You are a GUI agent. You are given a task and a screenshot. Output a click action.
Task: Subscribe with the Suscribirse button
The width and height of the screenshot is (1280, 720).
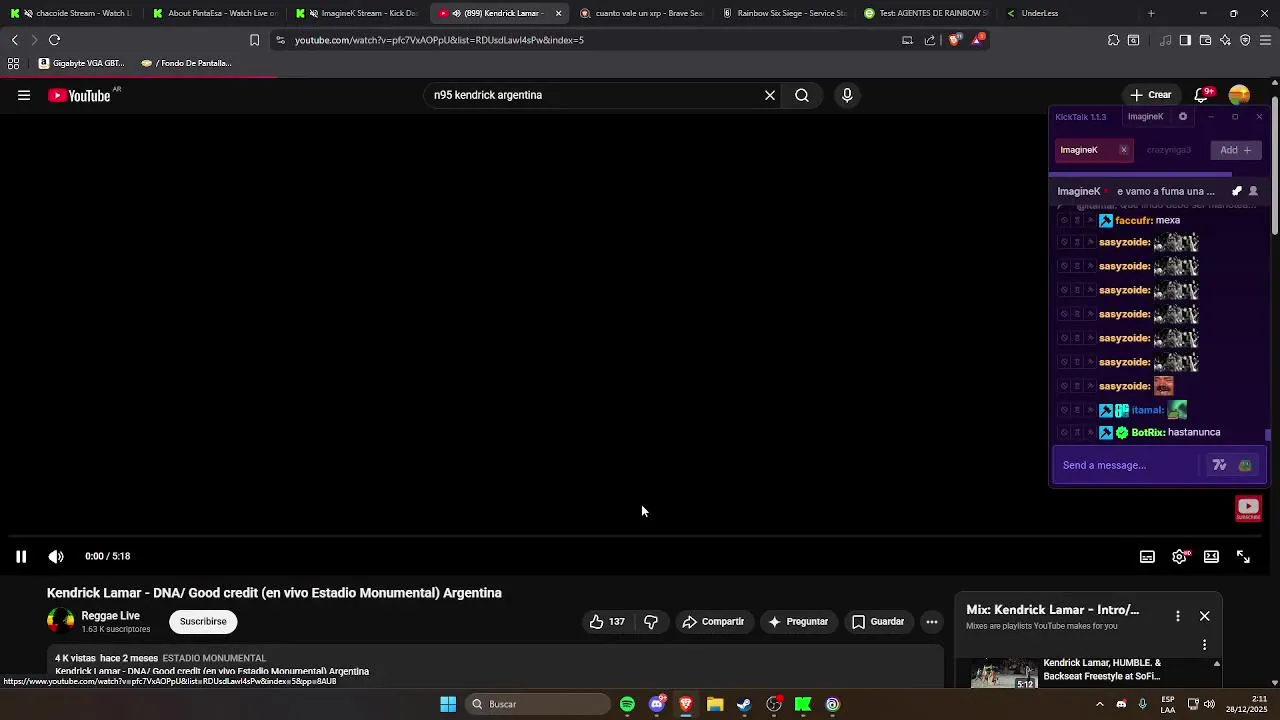coord(203,622)
